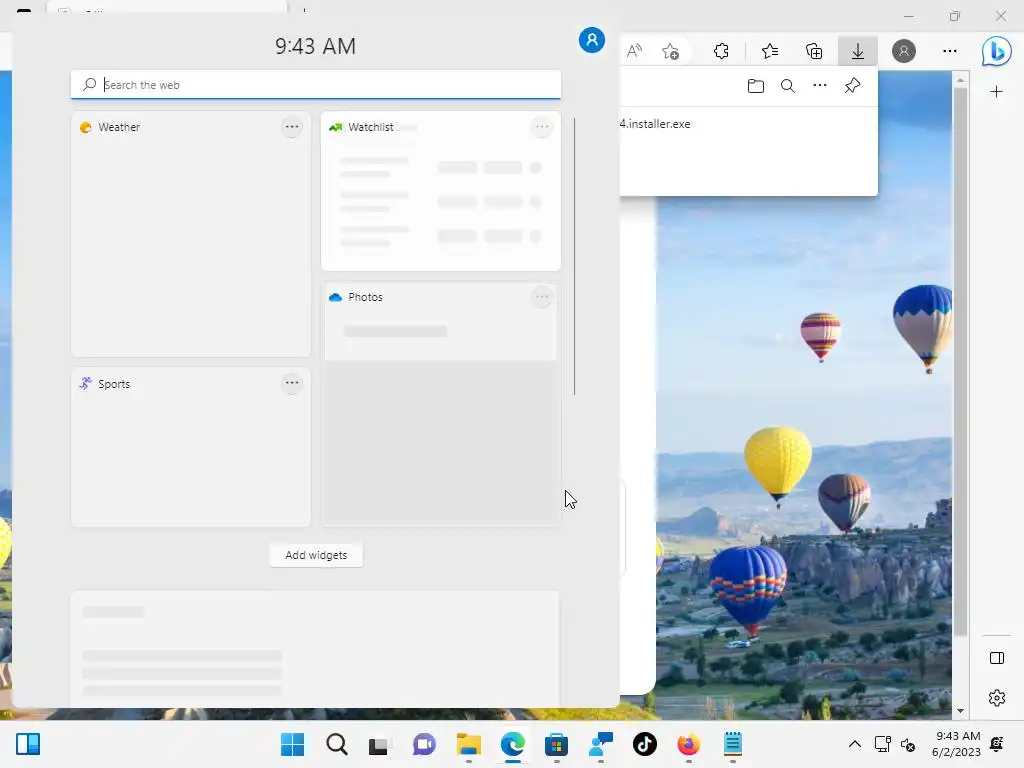Pin the Downloads panel
Viewport: 1024px width, 768px height.
click(x=852, y=86)
